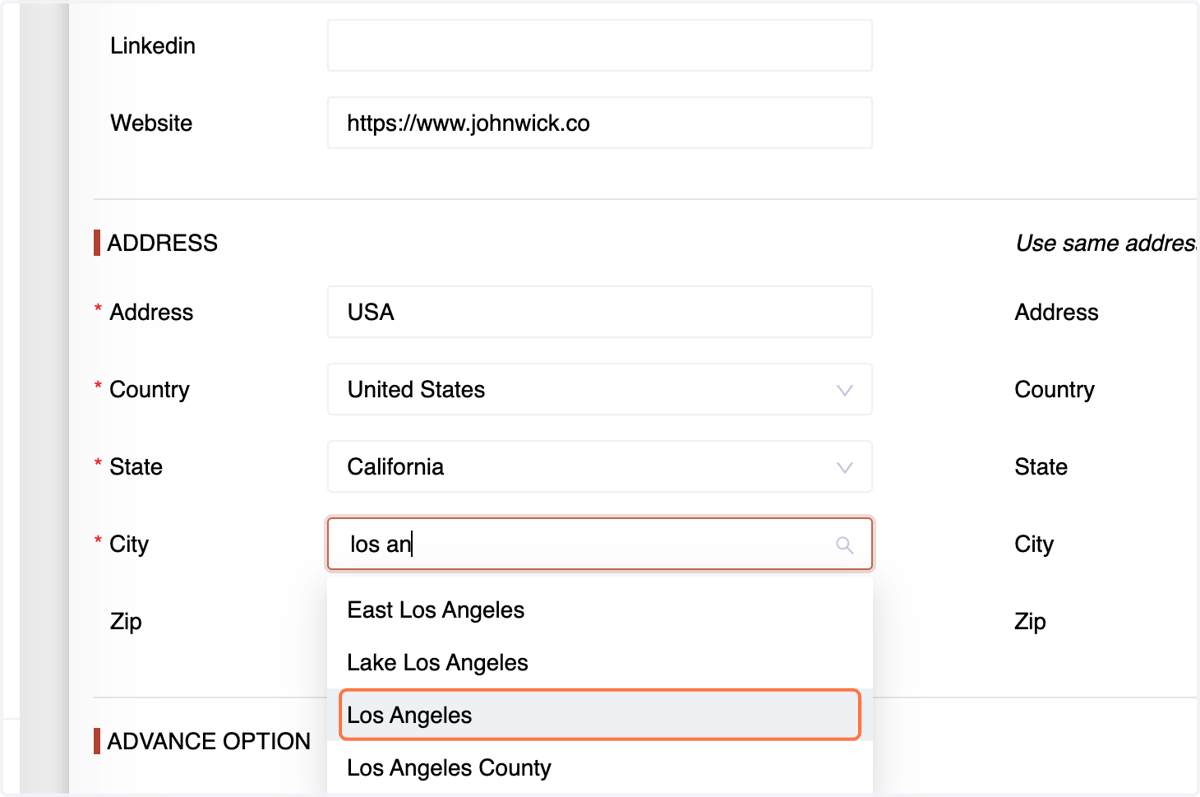Select East Los Angeles from city list
The height and width of the screenshot is (797, 1200).
(599, 610)
